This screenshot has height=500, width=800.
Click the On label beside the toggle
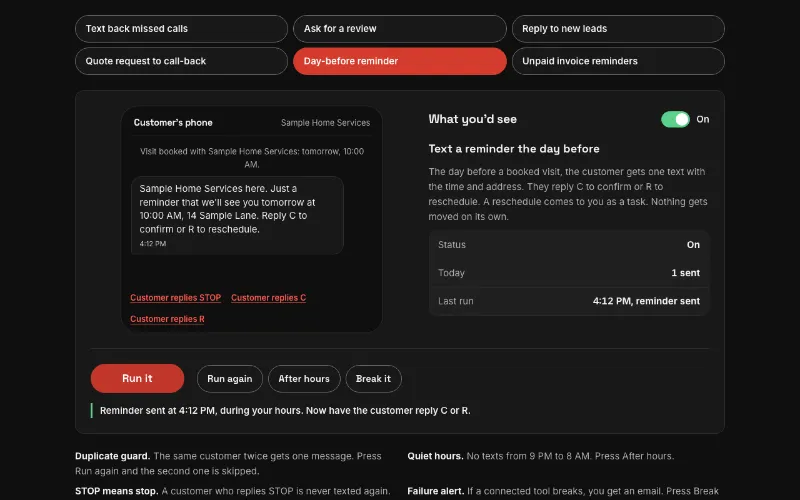[703, 119]
